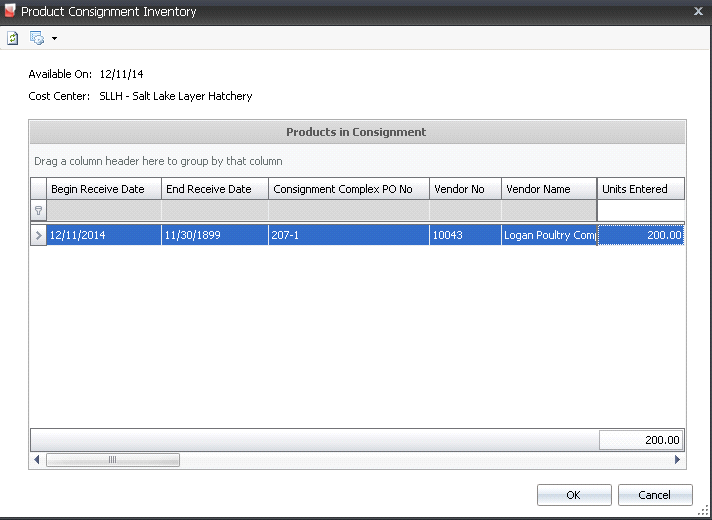Click the horizontal scrollbar right arrow
This screenshot has width=712, height=520.
677,460
